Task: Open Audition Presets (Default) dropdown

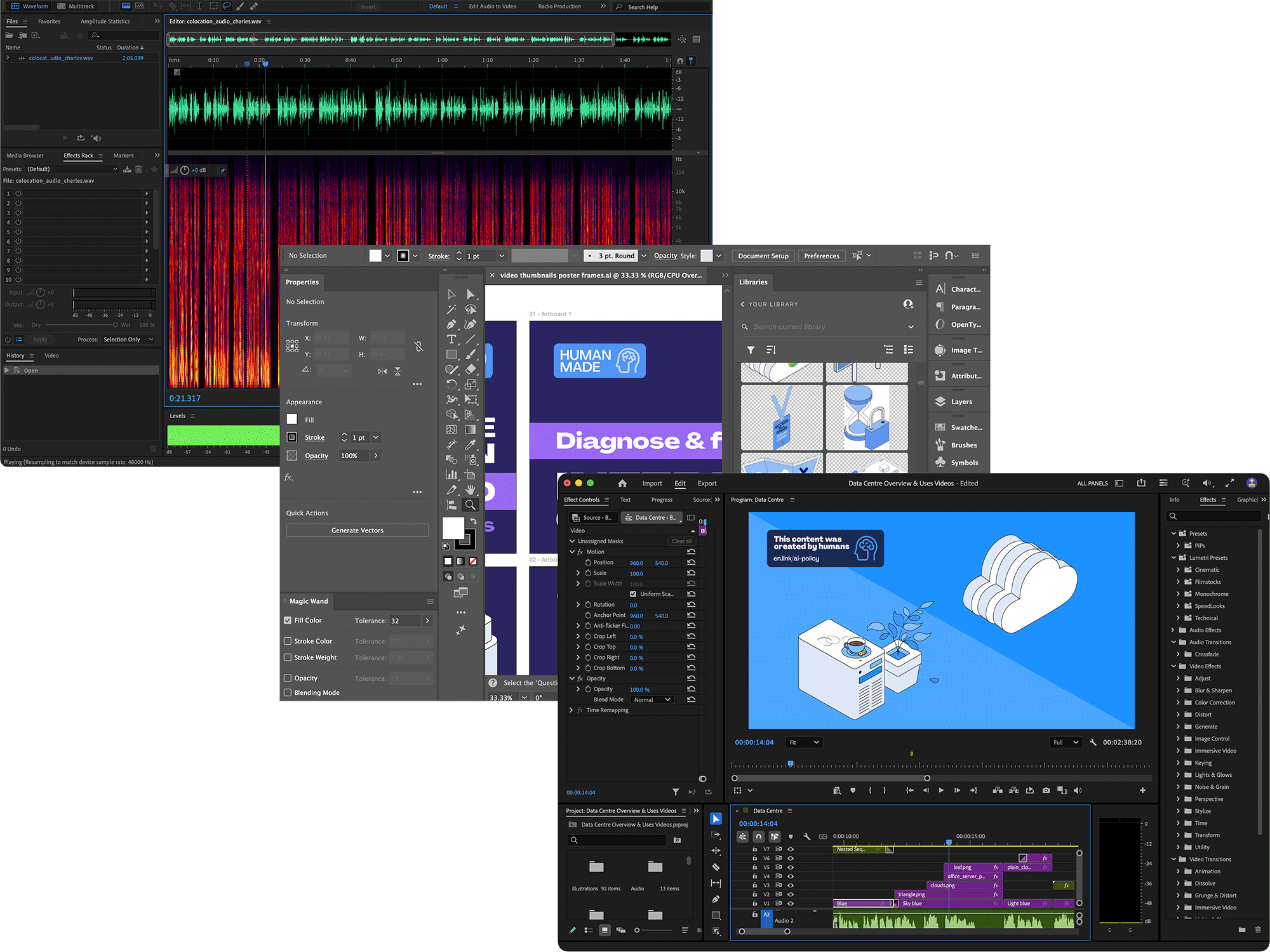Action: [x=72, y=169]
